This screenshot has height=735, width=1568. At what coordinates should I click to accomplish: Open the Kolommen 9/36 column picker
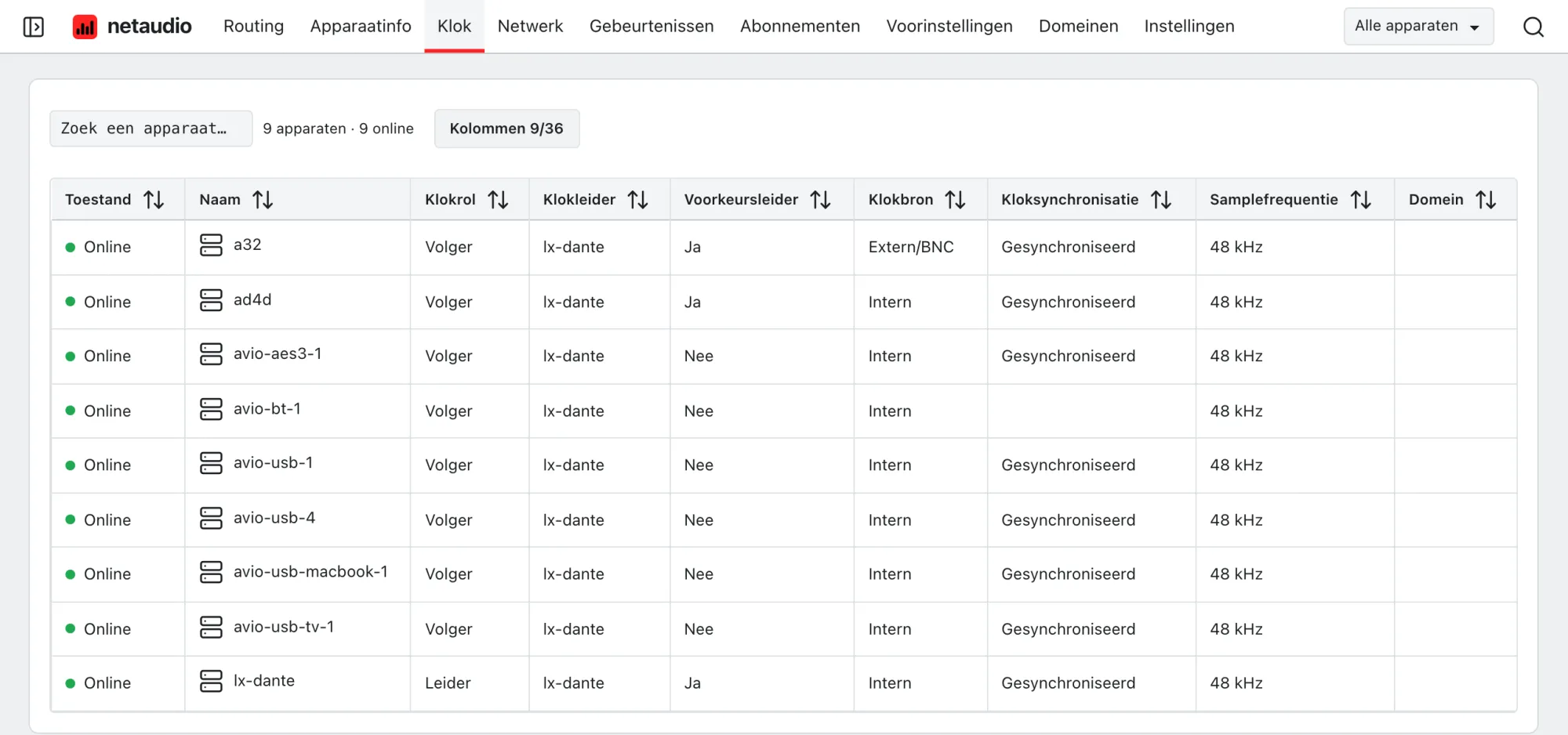[x=506, y=129]
